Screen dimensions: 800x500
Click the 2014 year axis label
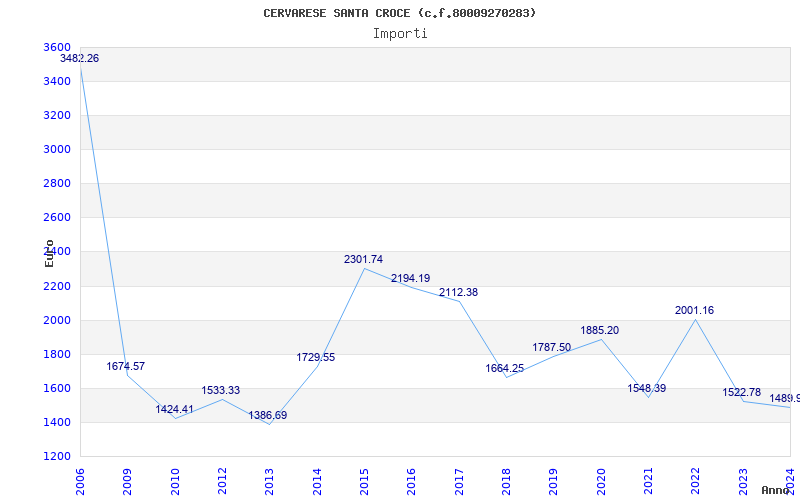317,481
